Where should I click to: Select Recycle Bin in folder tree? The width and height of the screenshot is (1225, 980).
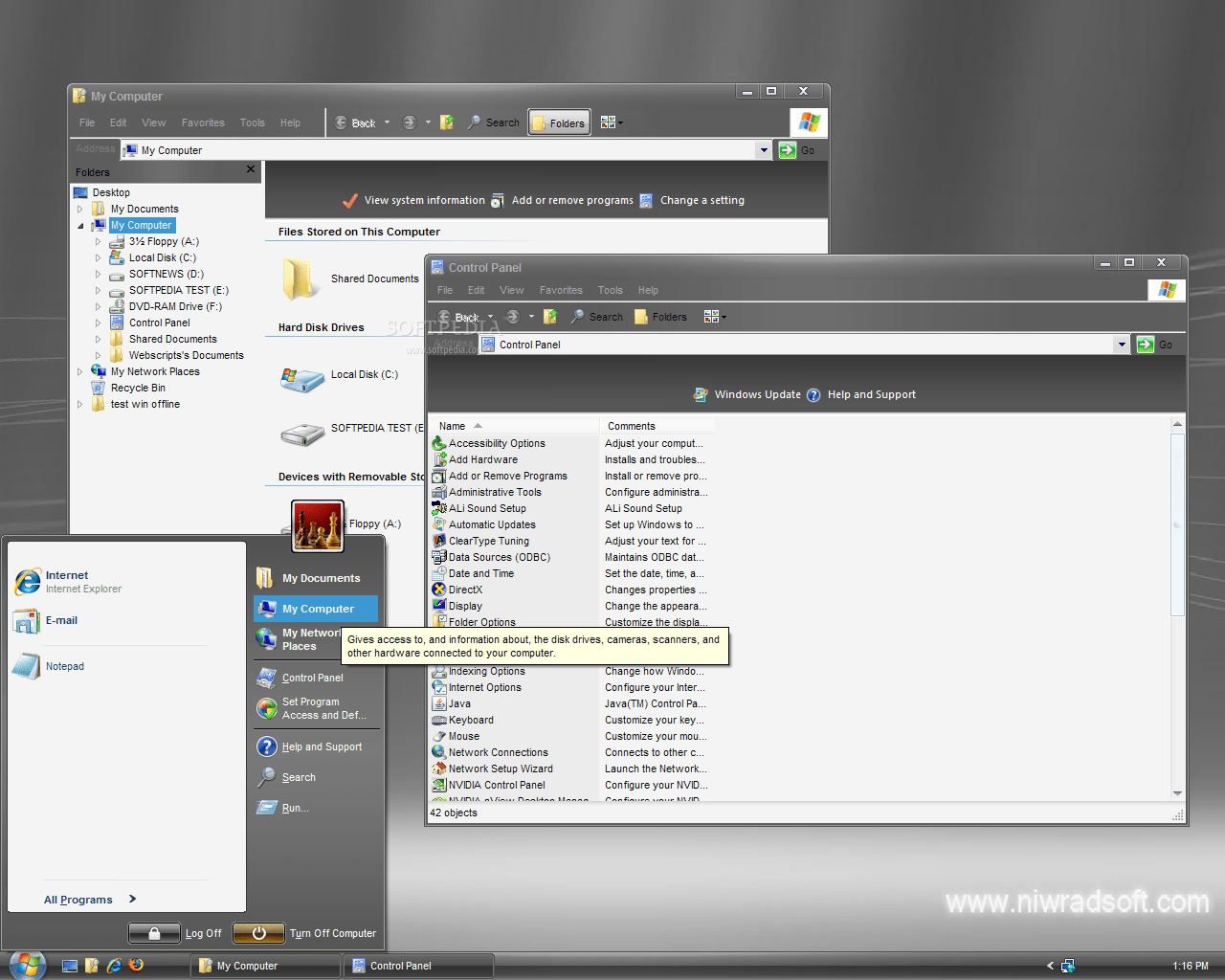(128, 388)
